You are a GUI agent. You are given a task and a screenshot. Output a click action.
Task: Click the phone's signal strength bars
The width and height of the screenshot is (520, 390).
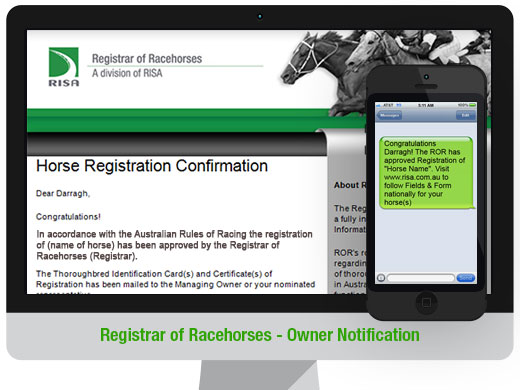point(379,105)
